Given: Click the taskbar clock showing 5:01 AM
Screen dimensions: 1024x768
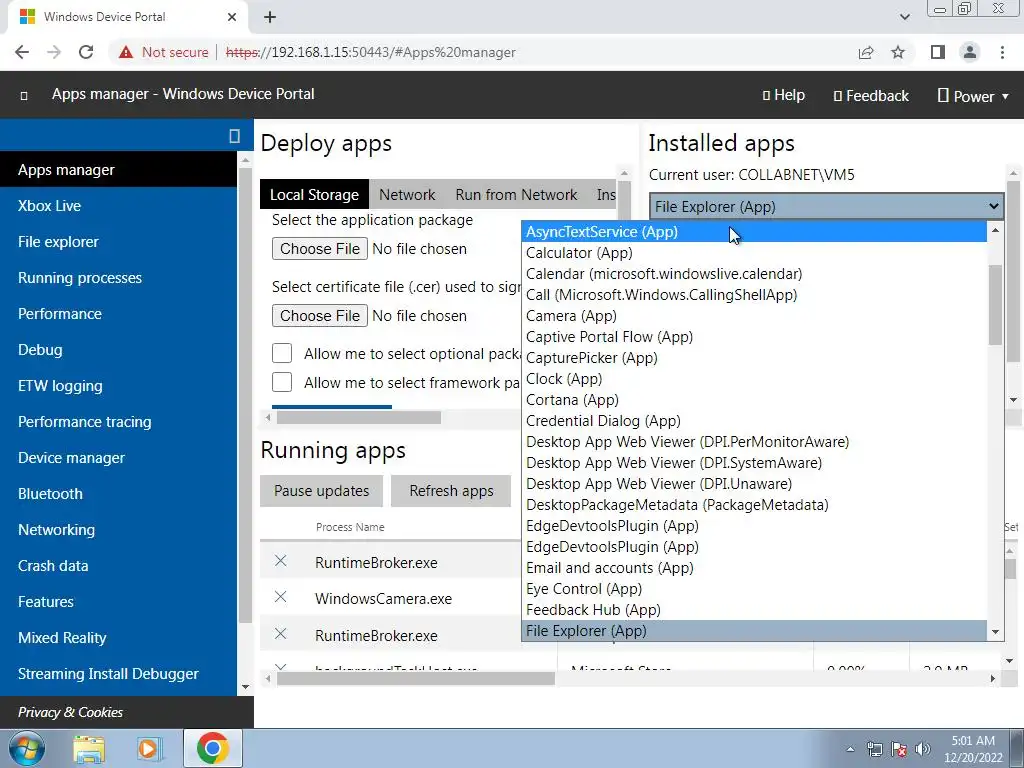Looking at the screenshot, I should point(973,749).
